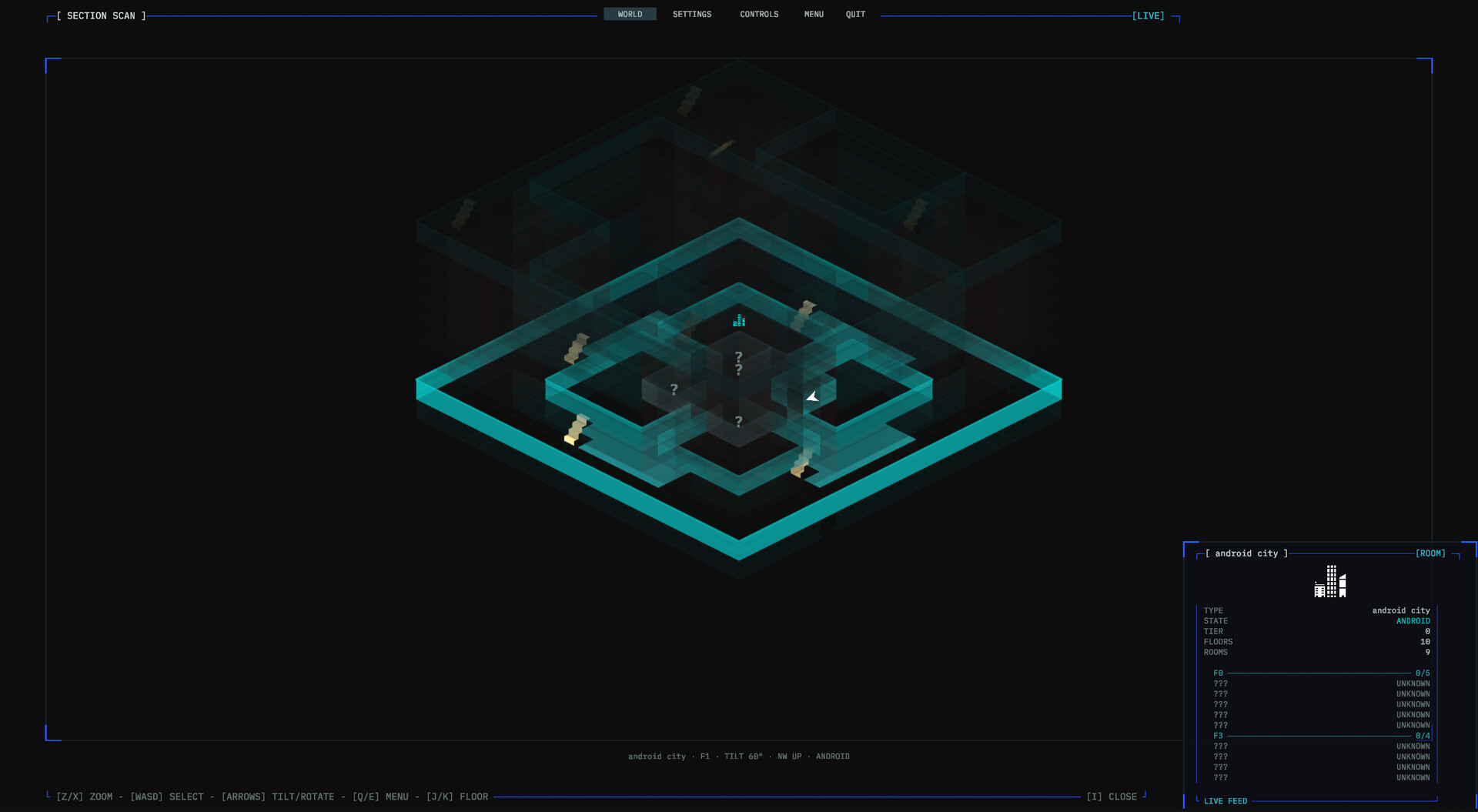
Task: Click the TIER row value 0
Action: (x=1427, y=631)
